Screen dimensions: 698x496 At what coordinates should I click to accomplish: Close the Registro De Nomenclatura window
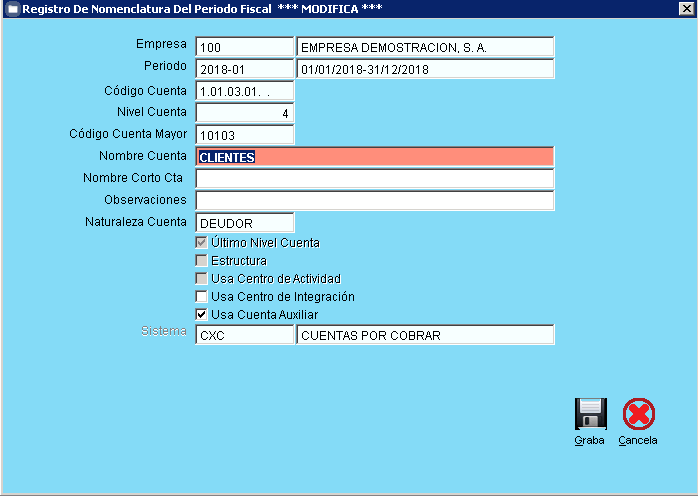tap(686, 8)
